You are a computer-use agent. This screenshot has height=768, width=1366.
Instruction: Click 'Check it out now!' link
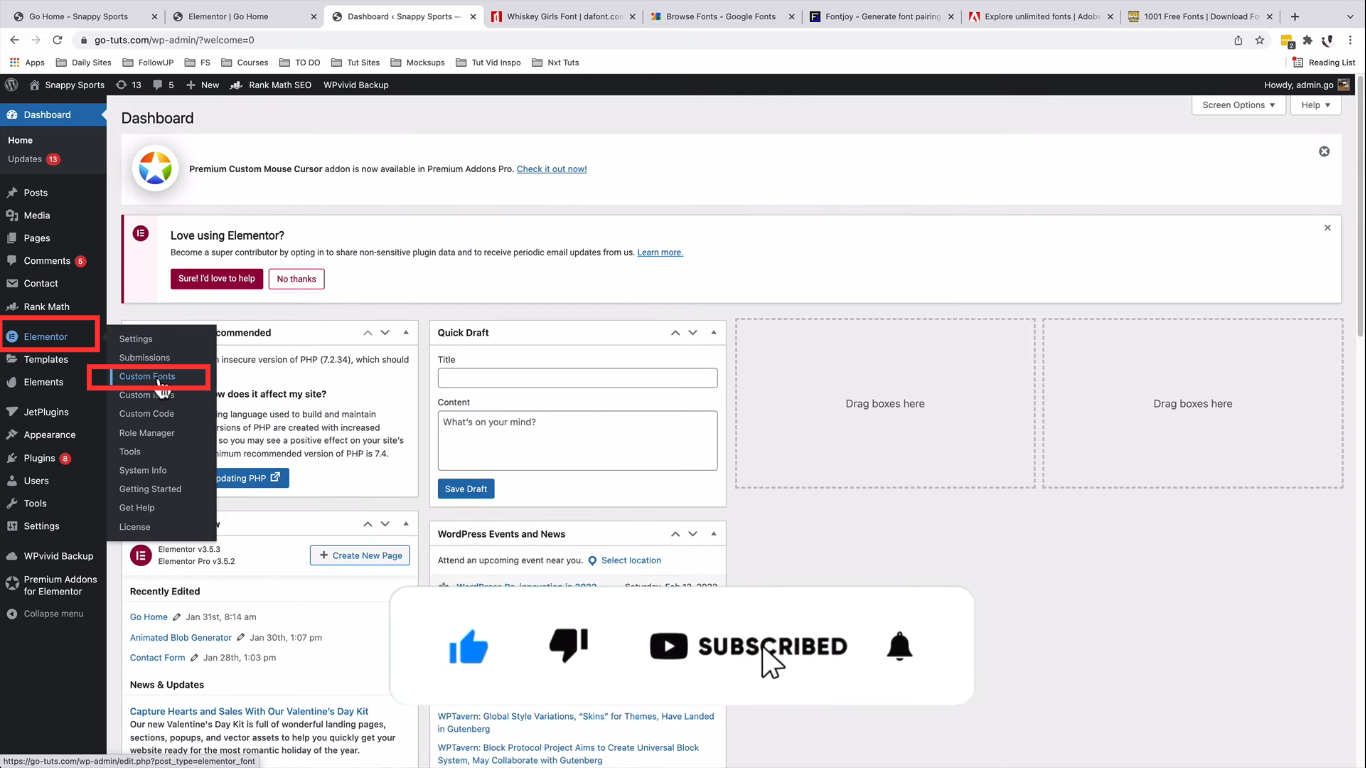(x=552, y=169)
